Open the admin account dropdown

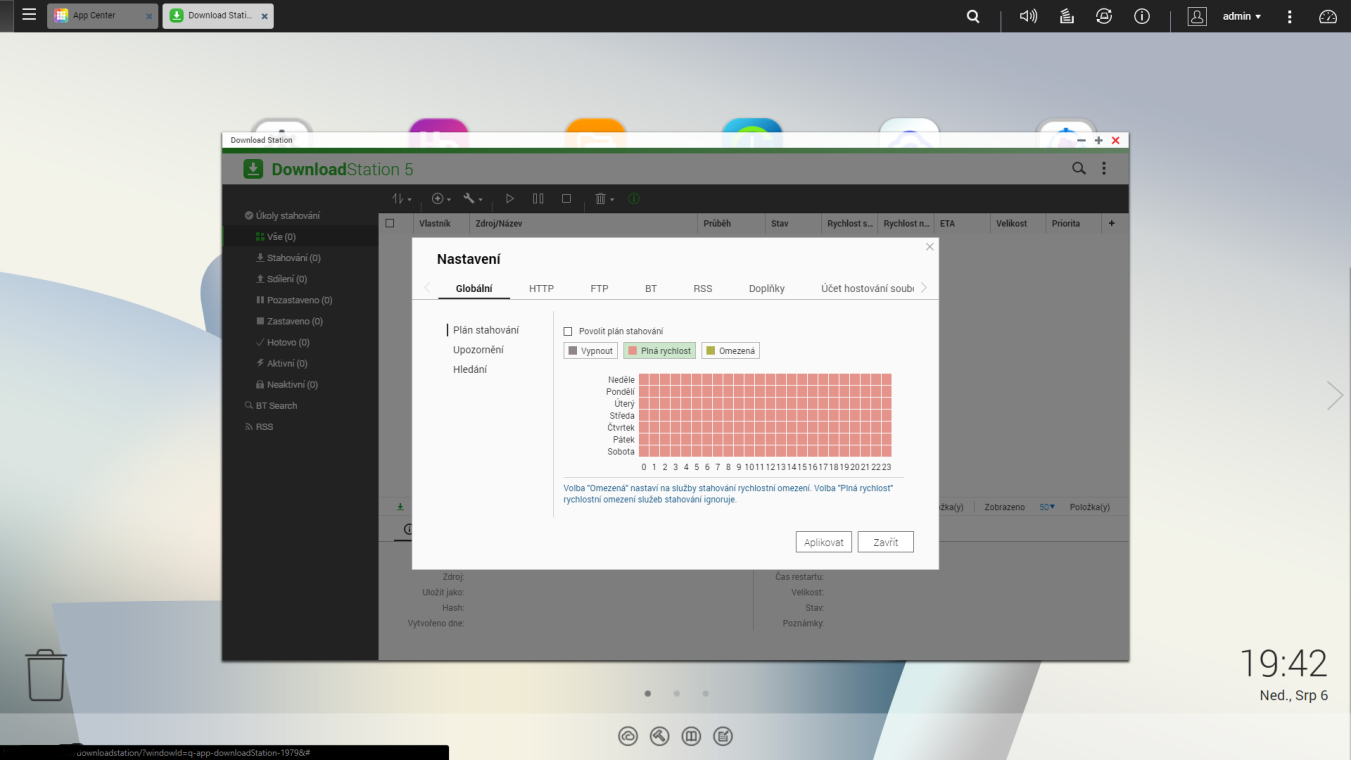(x=1241, y=16)
